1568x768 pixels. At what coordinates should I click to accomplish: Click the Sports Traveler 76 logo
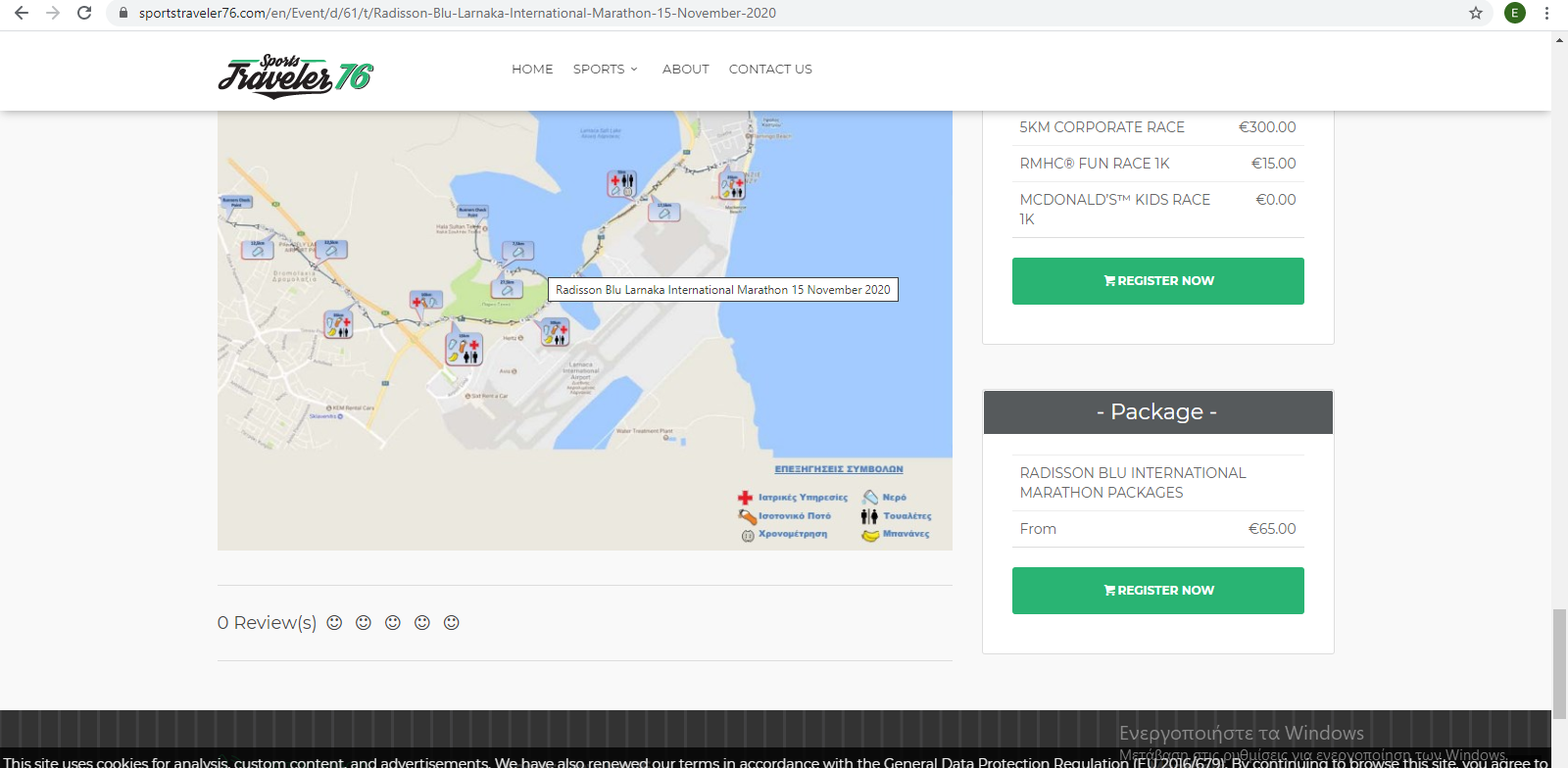pyautogui.click(x=296, y=76)
